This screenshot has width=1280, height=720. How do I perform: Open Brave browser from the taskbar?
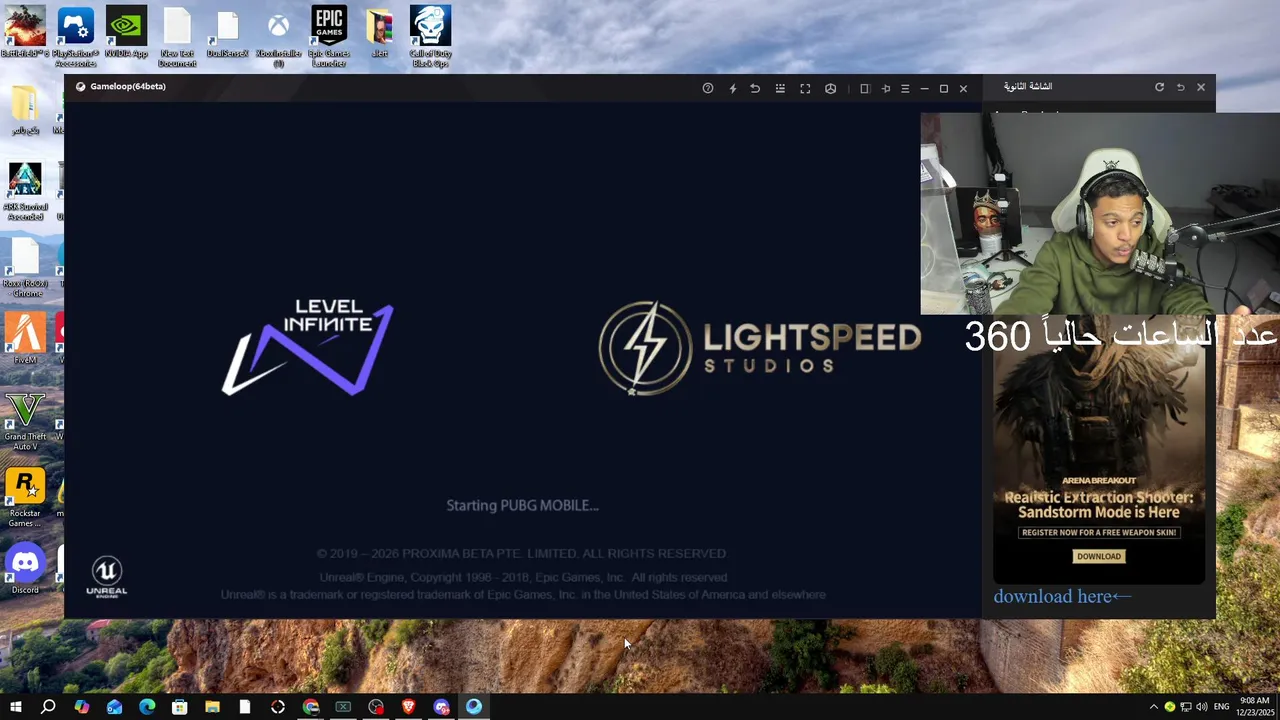[408, 707]
